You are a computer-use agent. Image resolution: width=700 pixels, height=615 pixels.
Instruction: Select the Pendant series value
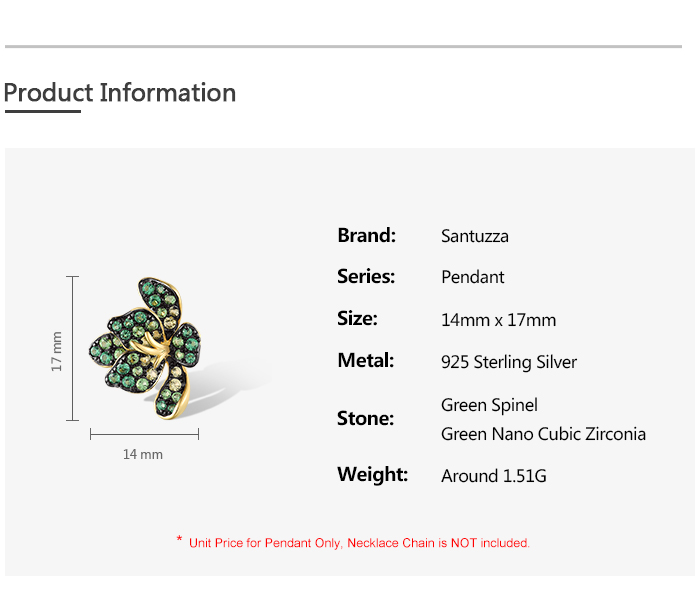tap(473, 278)
